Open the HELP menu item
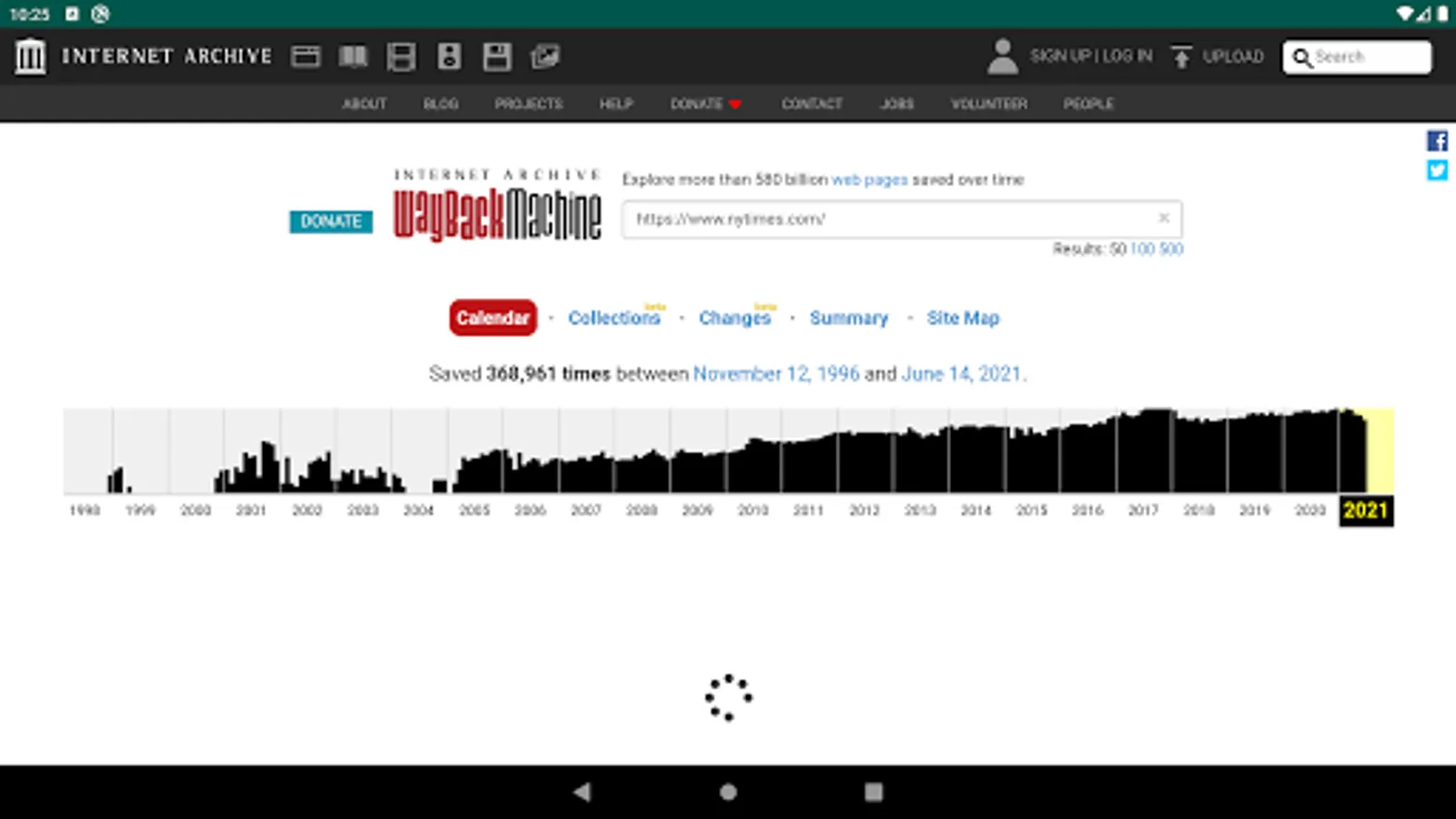The image size is (1456, 819). 616,104
